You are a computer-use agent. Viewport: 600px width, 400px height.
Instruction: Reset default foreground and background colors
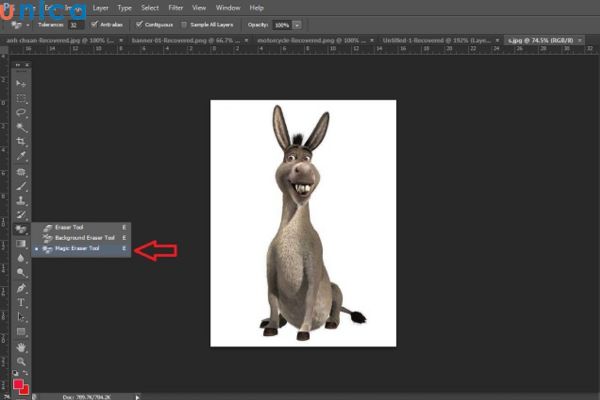[15, 373]
